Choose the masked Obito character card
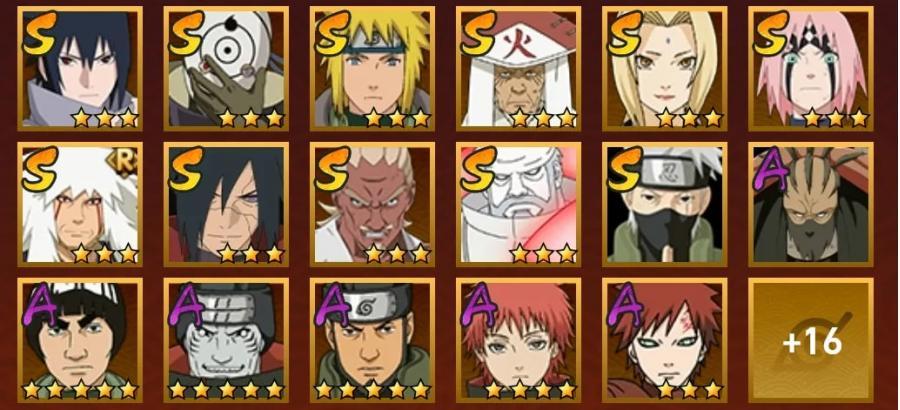Screen dimensions: 900x410 coord(226,69)
